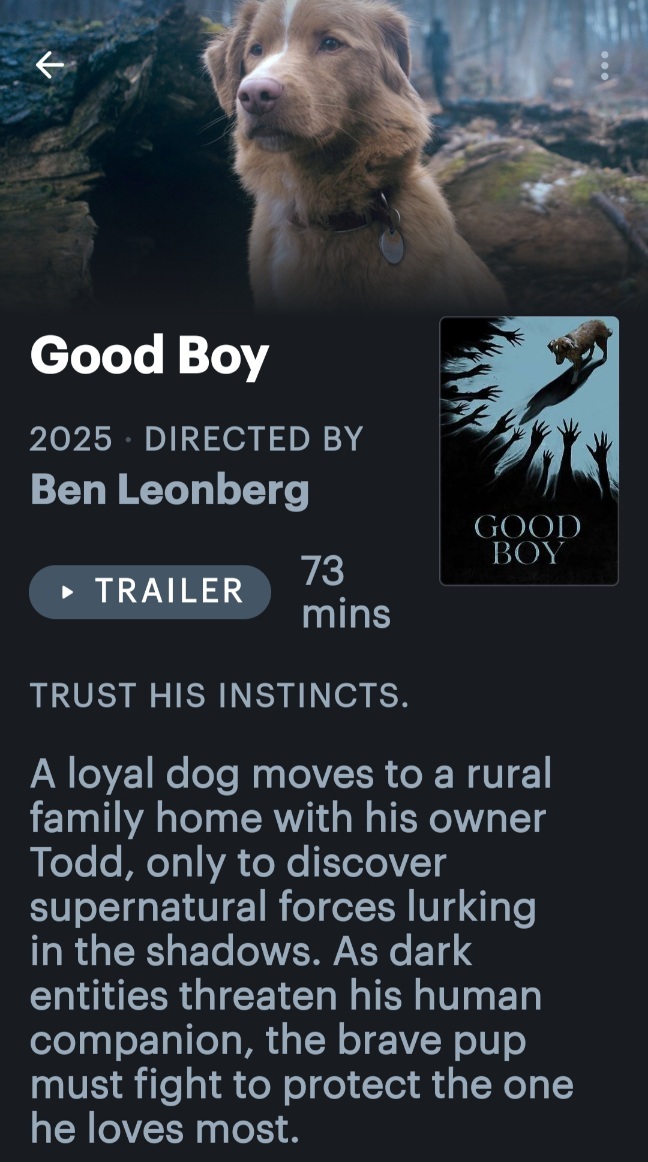This screenshot has width=648, height=1162.
Task: Select the Good Boy film title
Action: [x=149, y=356]
